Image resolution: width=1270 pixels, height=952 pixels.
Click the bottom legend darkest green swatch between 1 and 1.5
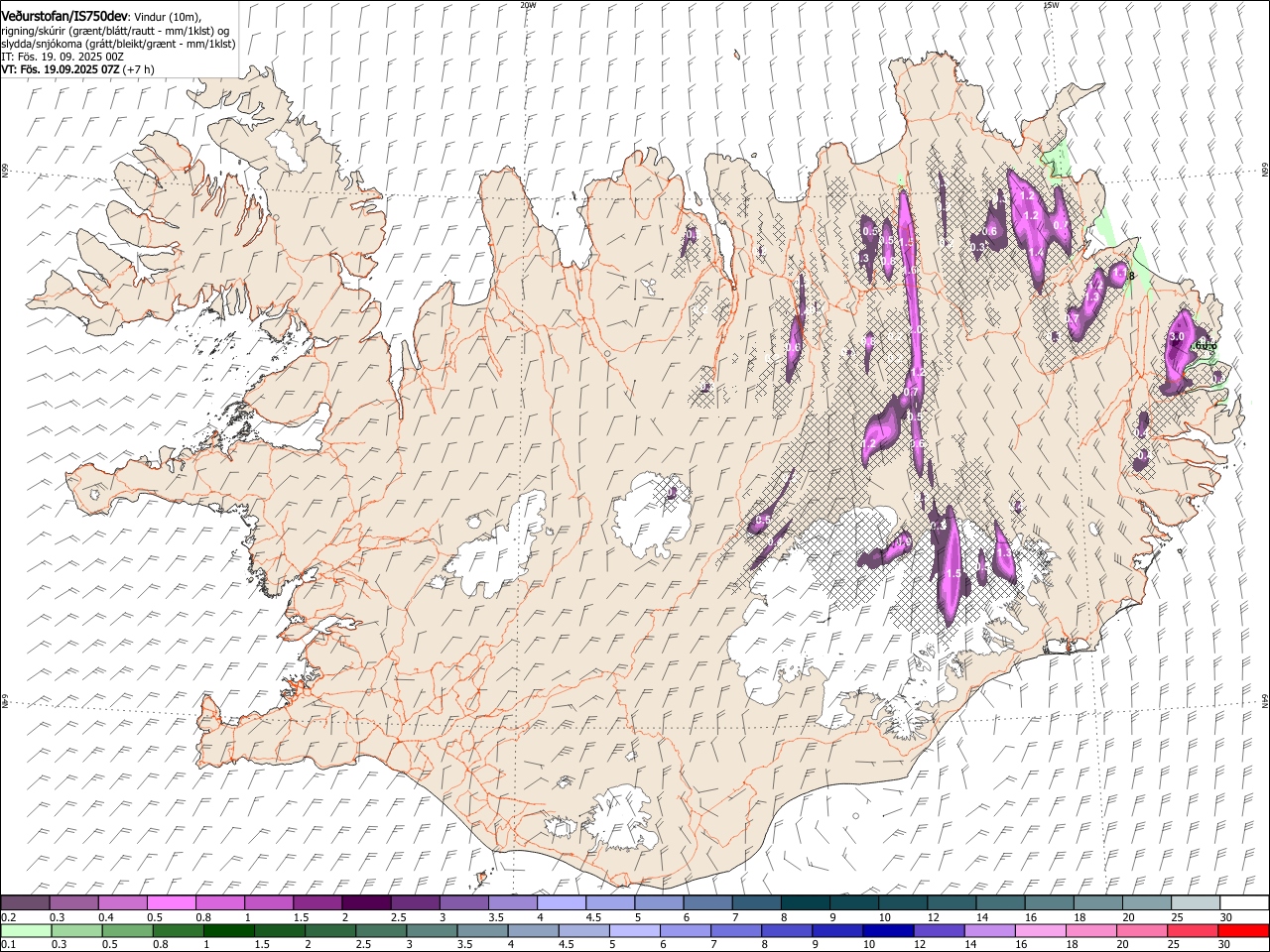(230, 930)
